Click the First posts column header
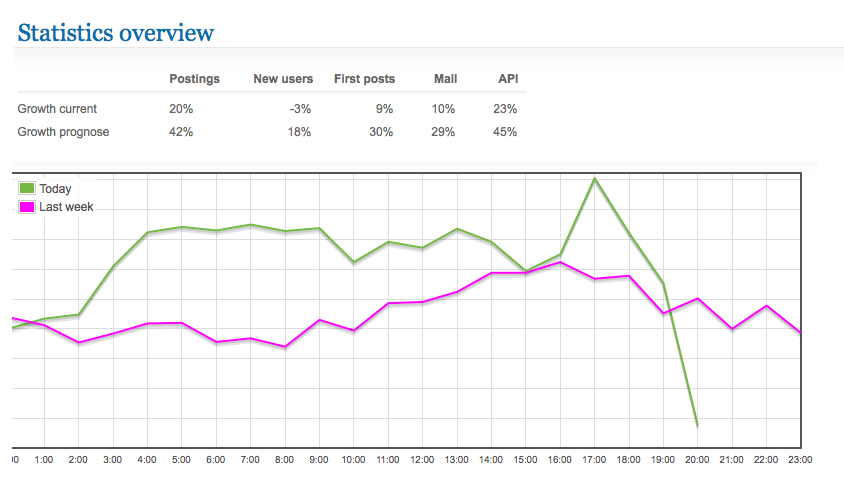The image size is (844, 501). [x=364, y=79]
